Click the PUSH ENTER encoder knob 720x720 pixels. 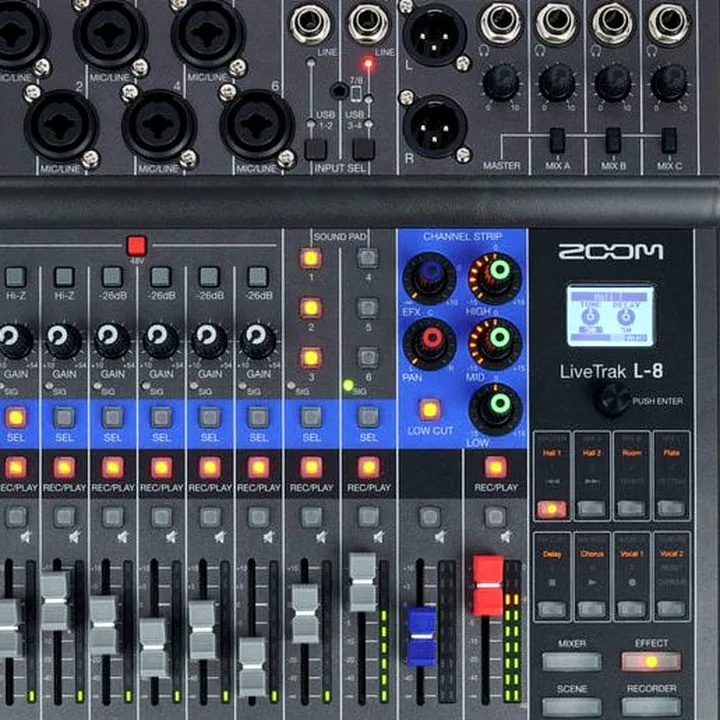point(612,400)
